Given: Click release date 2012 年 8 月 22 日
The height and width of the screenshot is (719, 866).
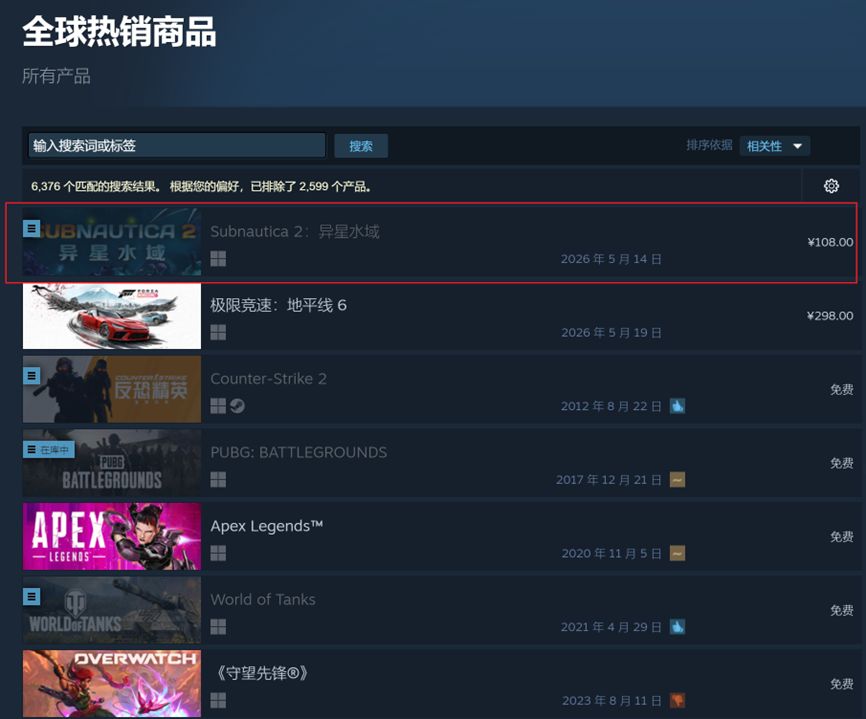Looking at the screenshot, I should click(x=611, y=406).
